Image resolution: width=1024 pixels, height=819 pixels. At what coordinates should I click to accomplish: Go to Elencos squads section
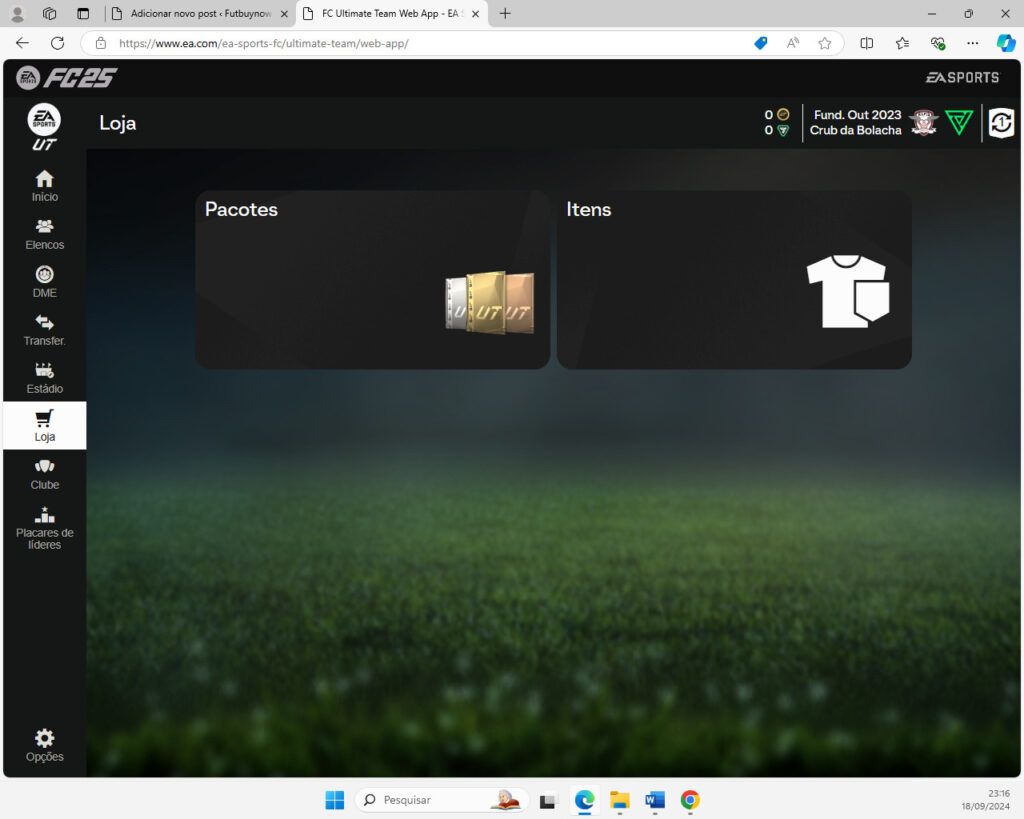[x=44, y=234]
